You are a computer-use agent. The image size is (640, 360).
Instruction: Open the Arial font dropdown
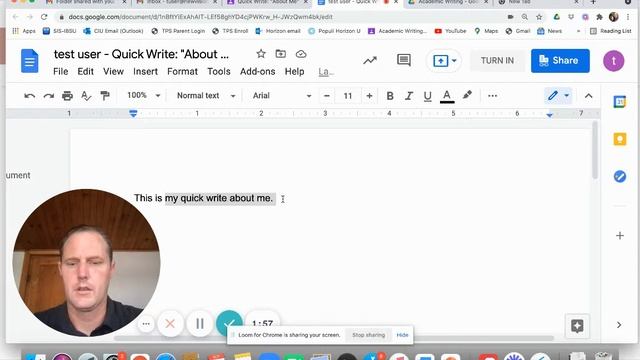coord(282,96)
